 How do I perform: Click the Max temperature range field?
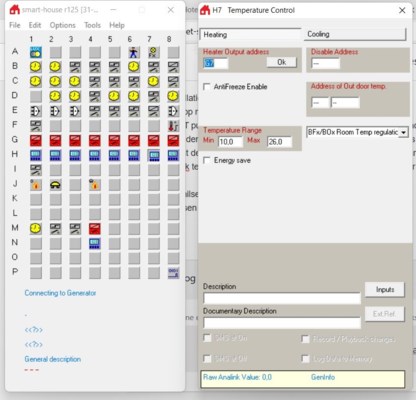click(x=279, y=142)
